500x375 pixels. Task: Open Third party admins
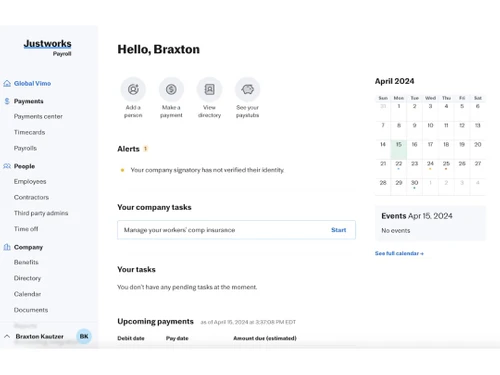pyautogui.click(x=41, y=213)
